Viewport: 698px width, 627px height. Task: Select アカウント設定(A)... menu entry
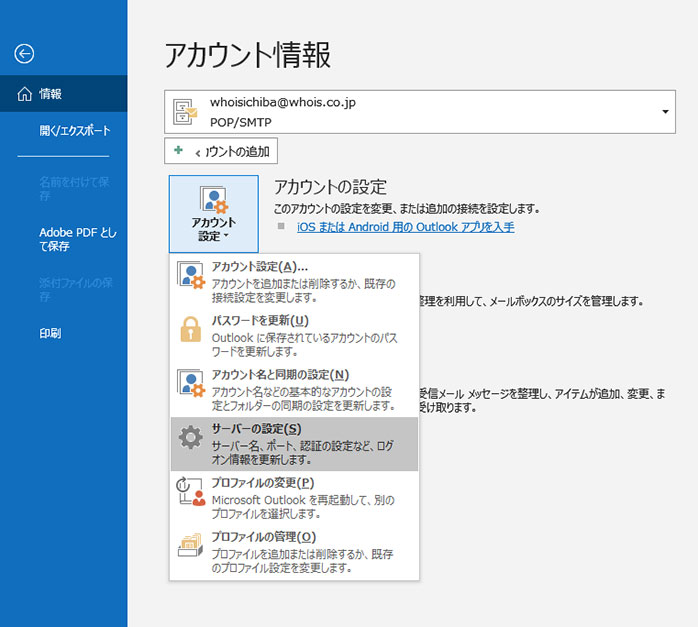coord(260,267)
